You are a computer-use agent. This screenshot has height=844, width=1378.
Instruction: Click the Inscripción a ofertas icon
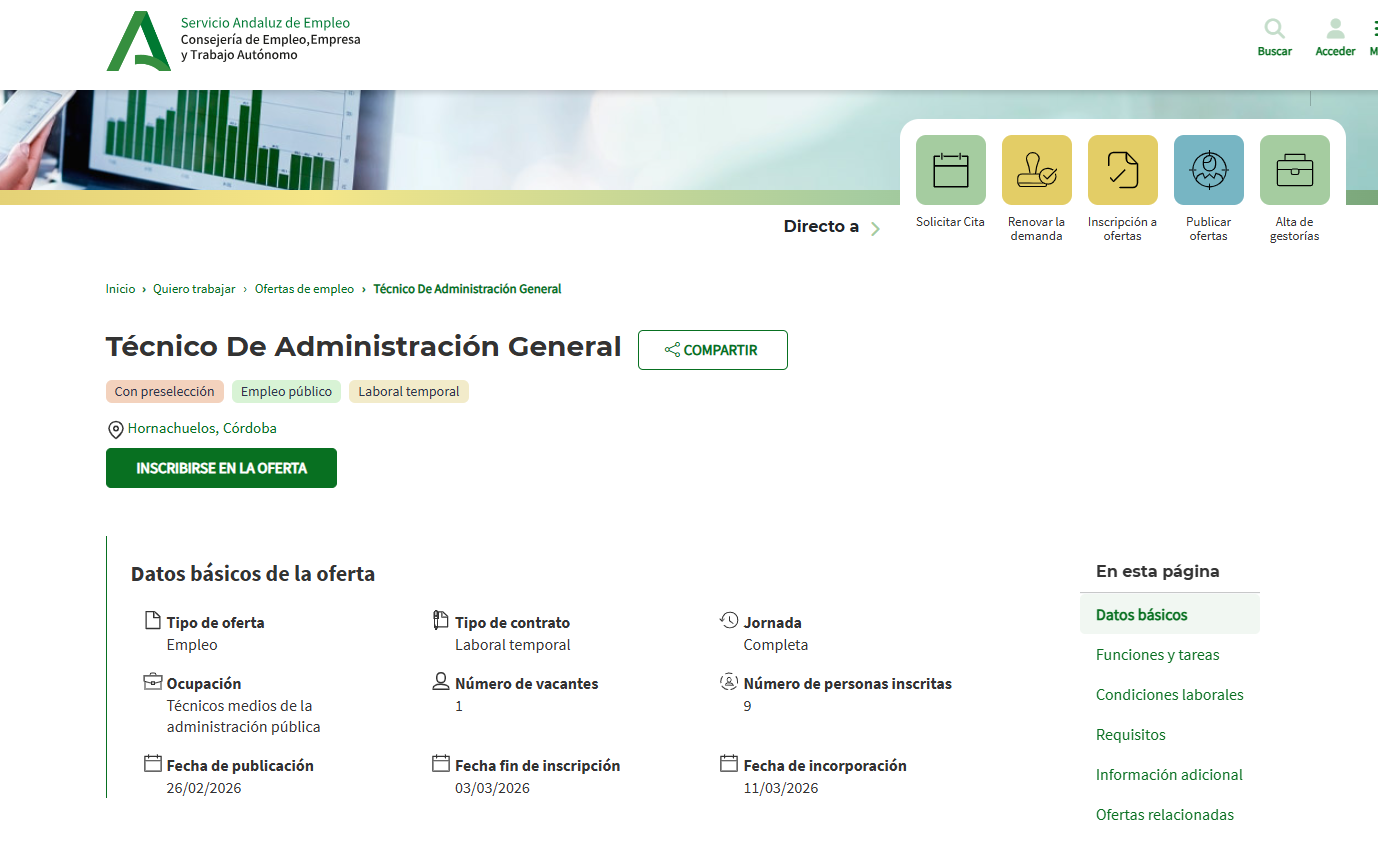pos(1122,170)
